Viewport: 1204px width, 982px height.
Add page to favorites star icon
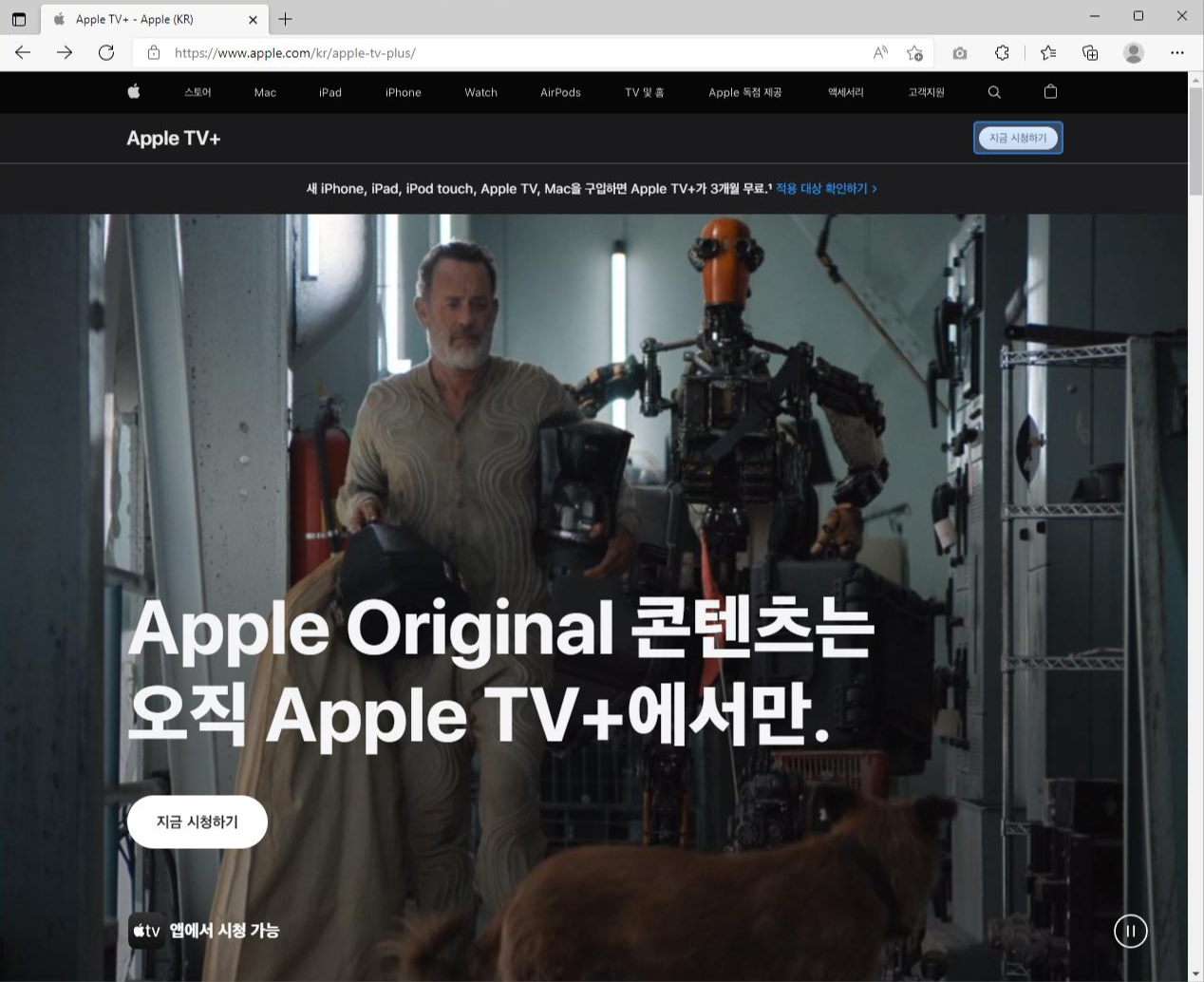pyautogui.click(x=914, y=53)
